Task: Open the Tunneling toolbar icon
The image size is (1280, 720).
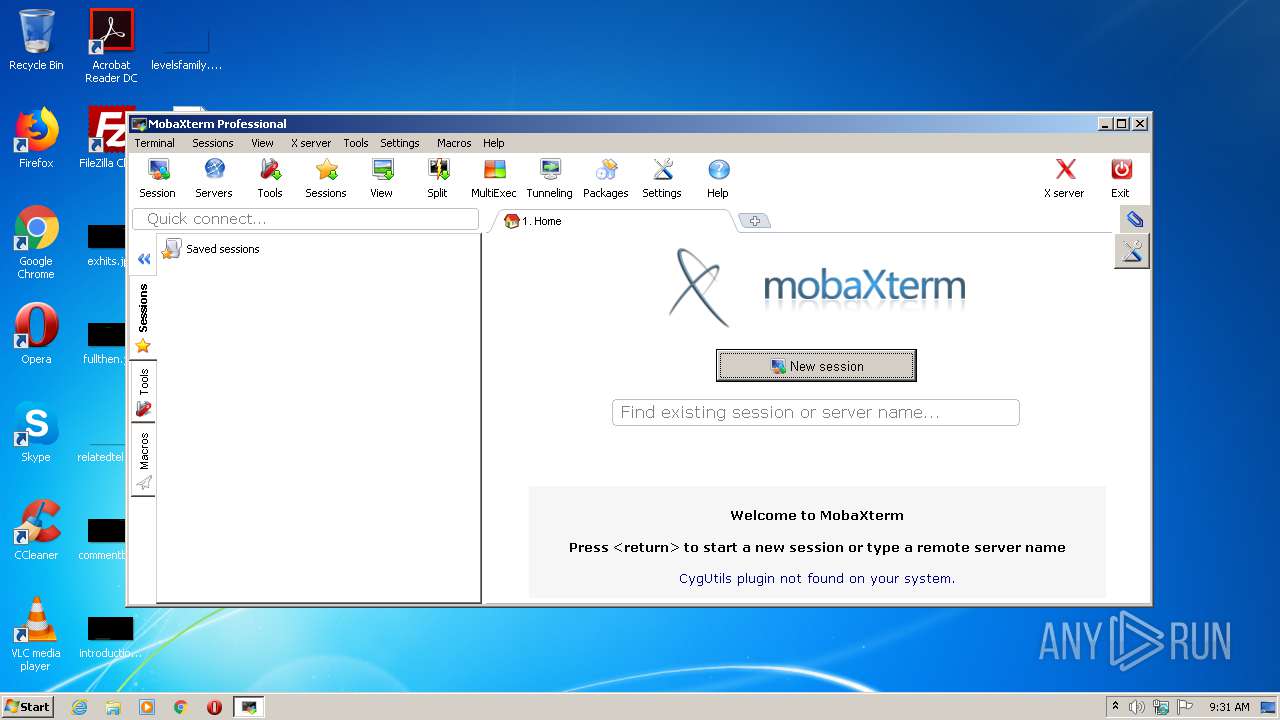Action: click(x=550, y=179)
